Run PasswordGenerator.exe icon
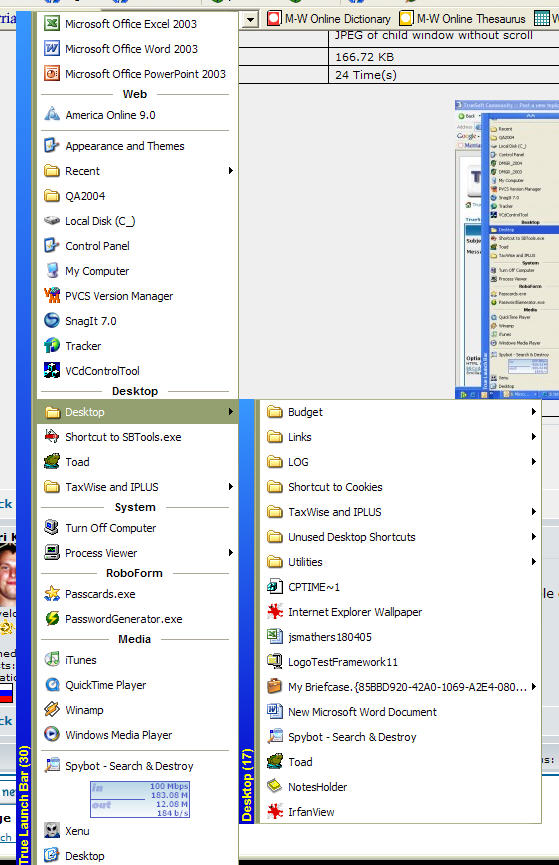The image size is (559, 865). click(52, 619)
